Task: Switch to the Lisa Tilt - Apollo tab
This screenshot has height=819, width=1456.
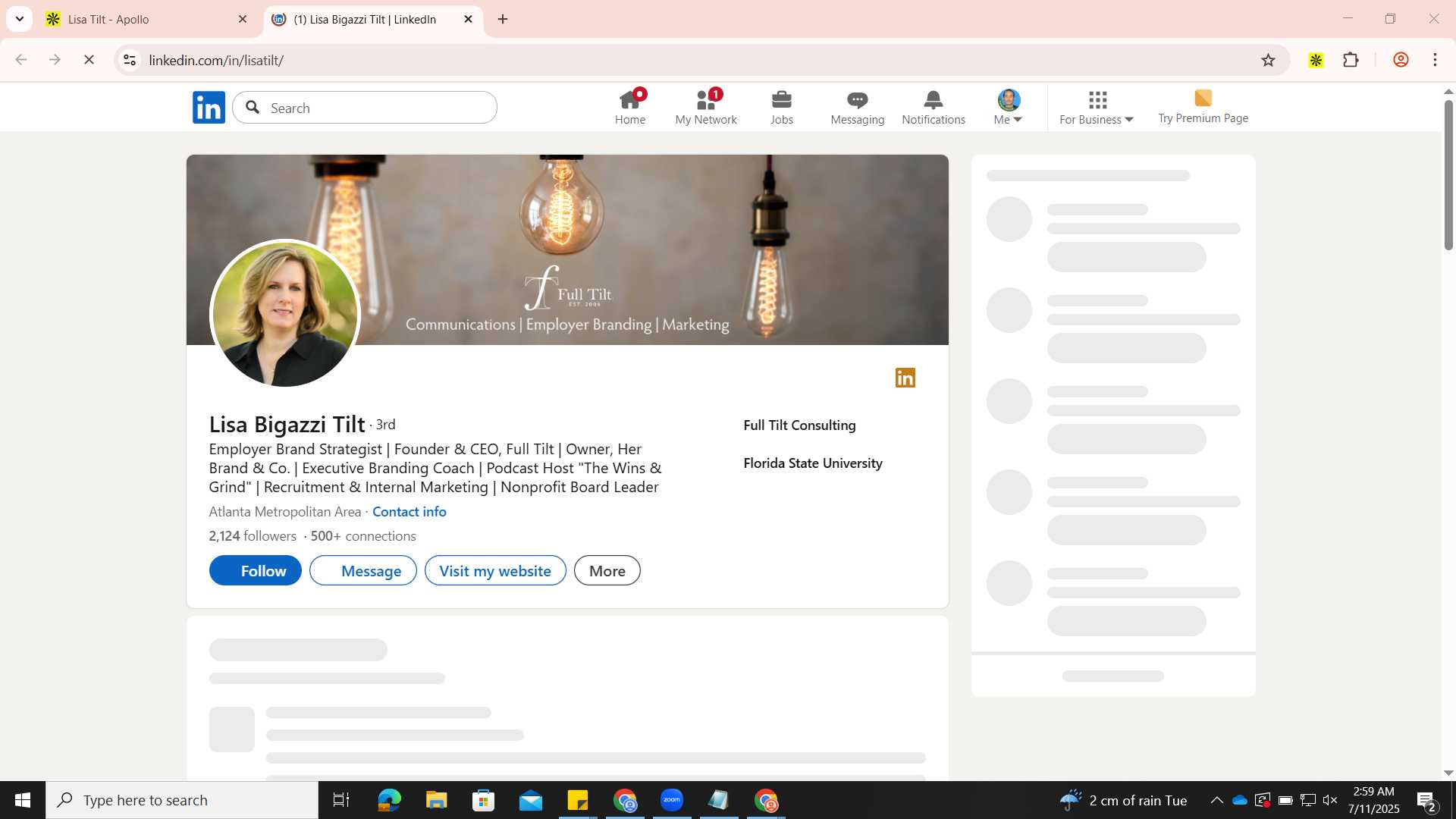Action: pyautogui.click(x=146, y=20)
